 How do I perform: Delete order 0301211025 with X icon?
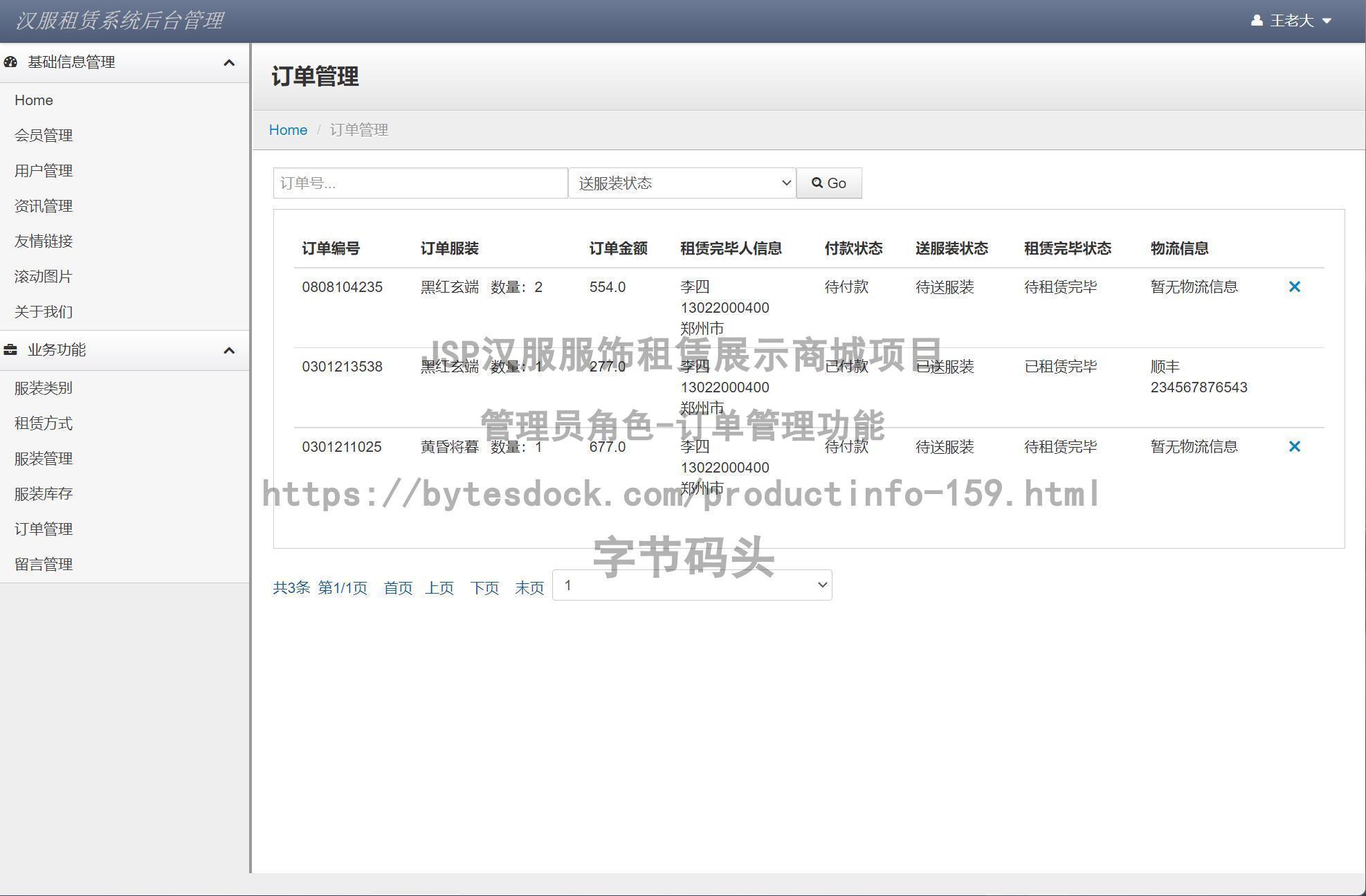[1294, 446]
